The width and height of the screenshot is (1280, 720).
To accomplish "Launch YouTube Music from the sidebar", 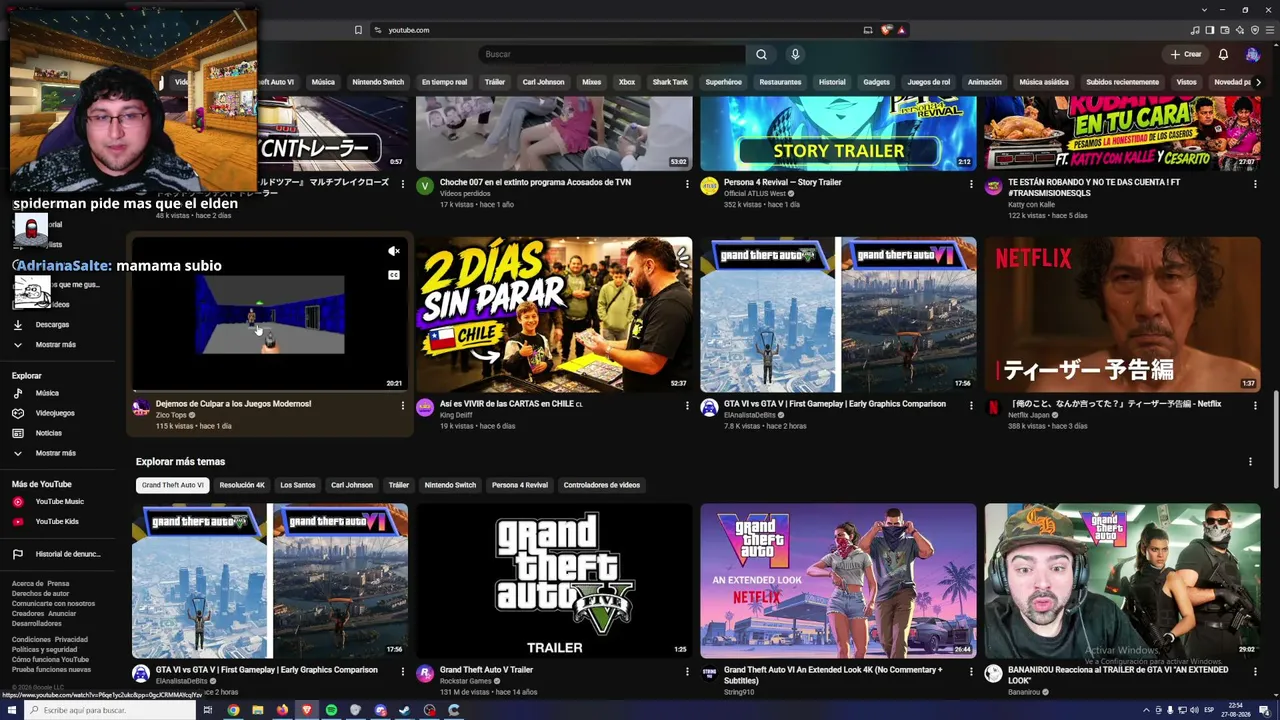I will pyautogui.click(x=59, y=501).
